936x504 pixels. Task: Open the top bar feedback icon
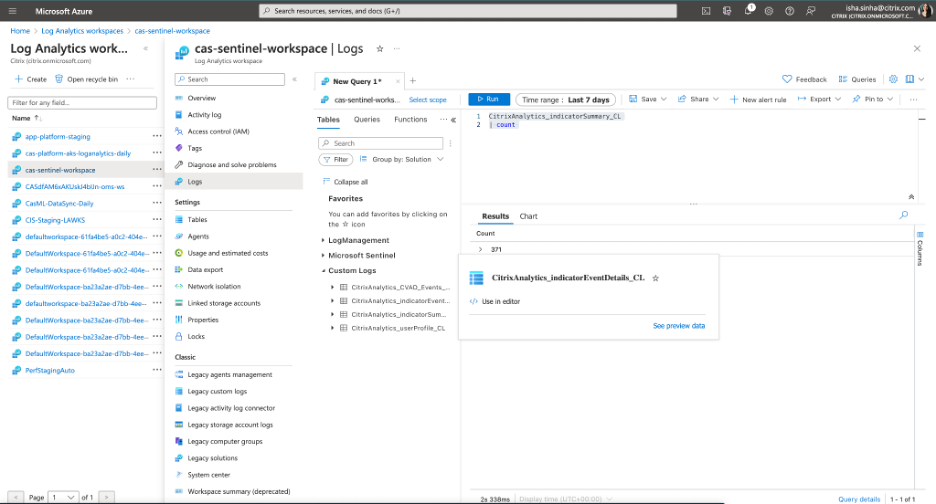coord(811,11)
